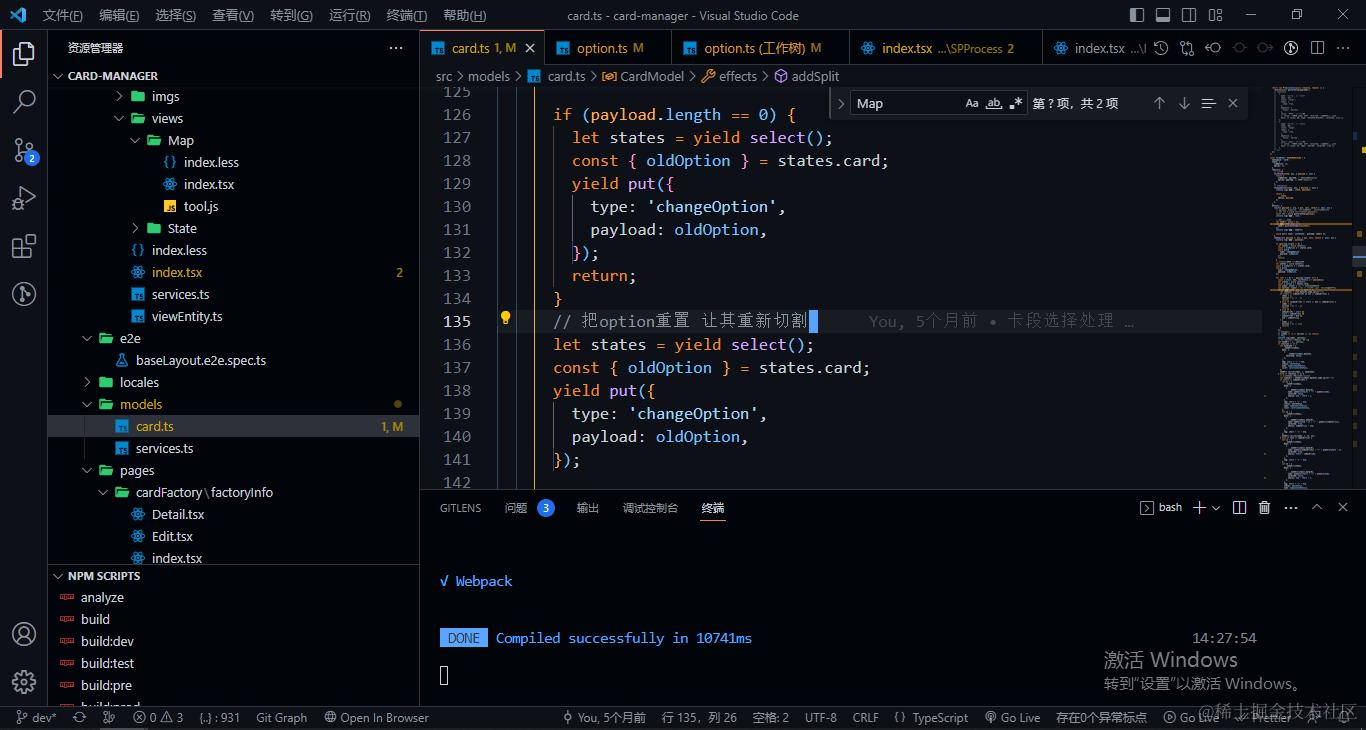Open the 终端(T) menu

[x=406, y=15]
